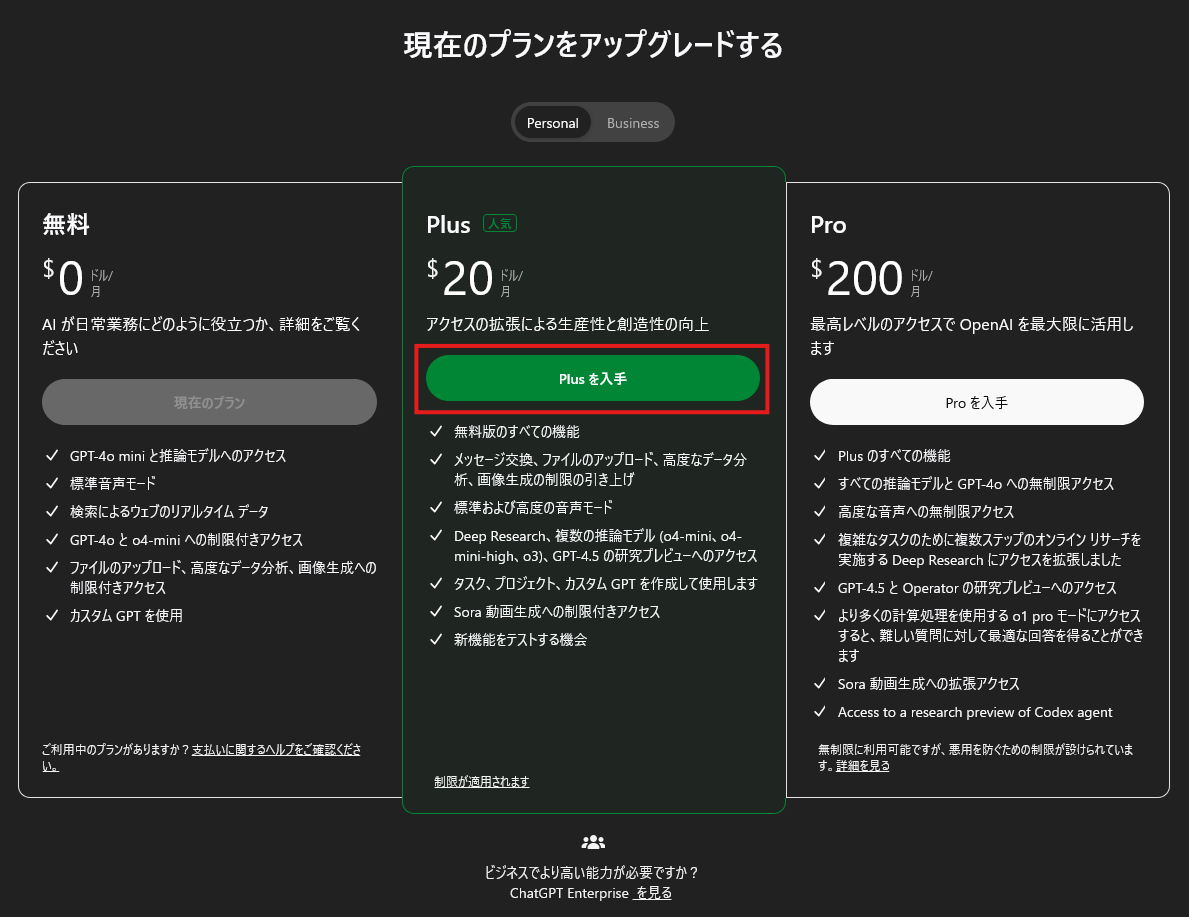1189x917 pixels.
Task: Click the checkmark beside 'Sora 動画生成への制限付きアクセス'
Action: pos(436,611)
